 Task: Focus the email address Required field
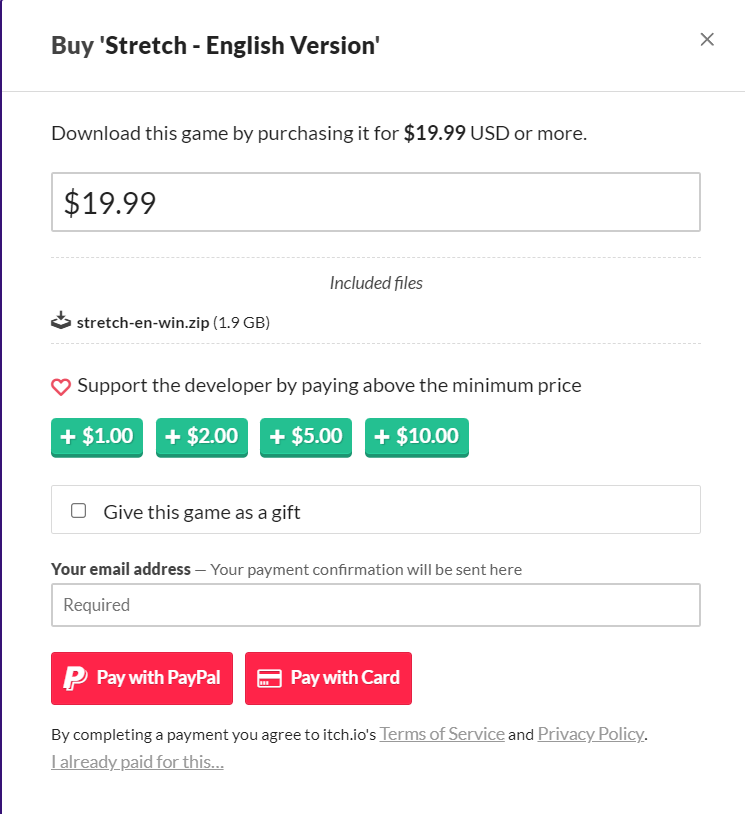375,605
